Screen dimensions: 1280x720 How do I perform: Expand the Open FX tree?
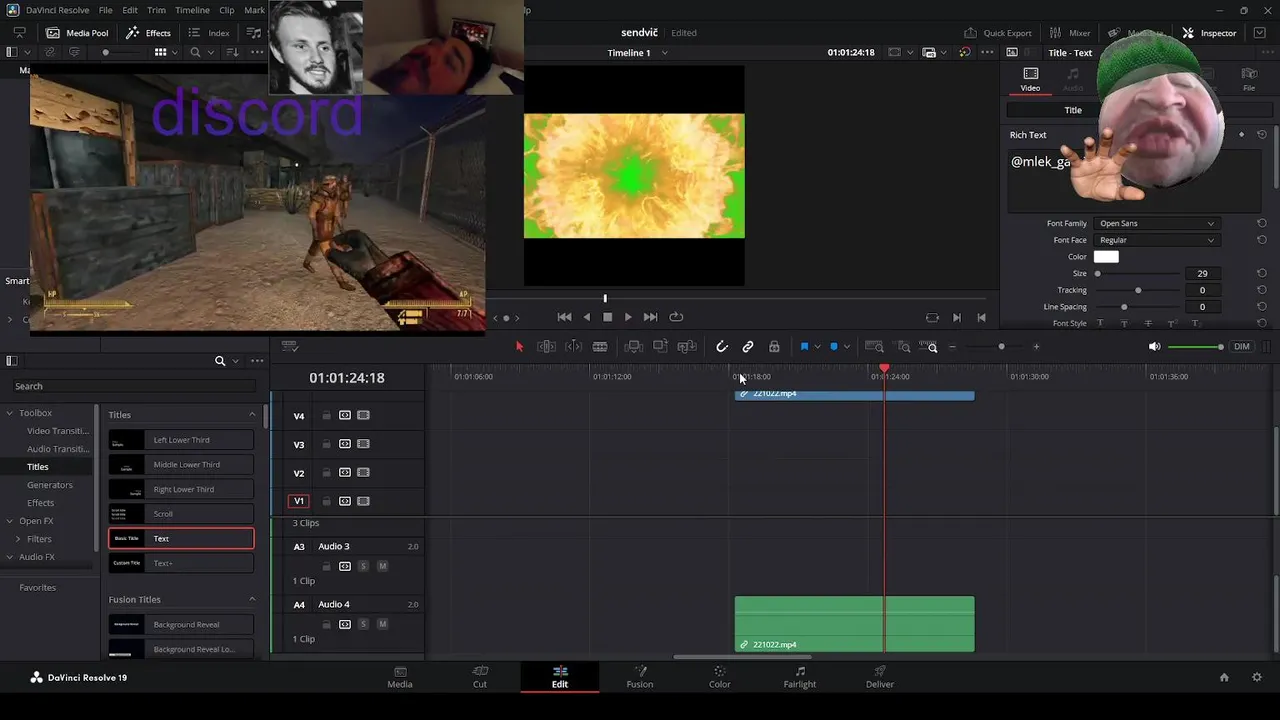pos(9,521)
